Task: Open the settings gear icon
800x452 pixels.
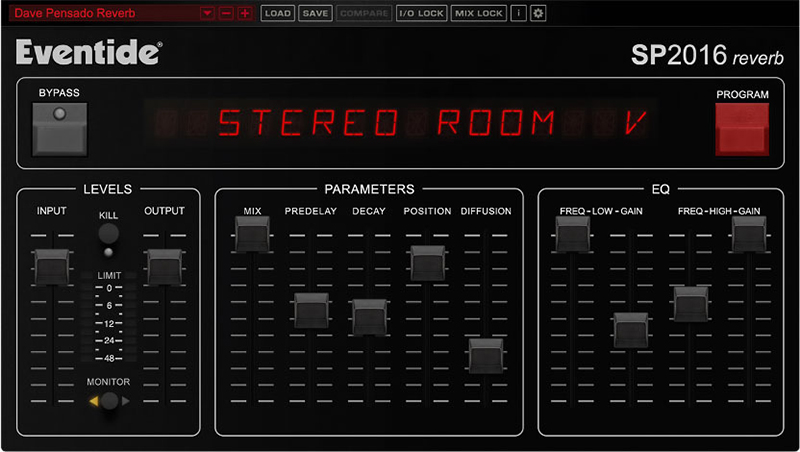Action: click(538, 13)
